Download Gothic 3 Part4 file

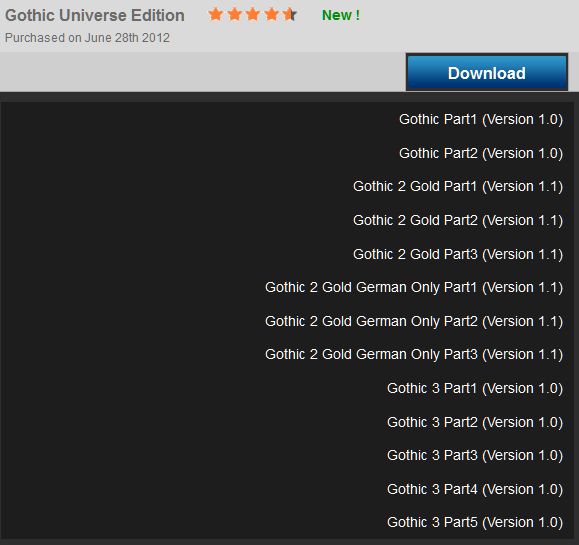[475, 489]
